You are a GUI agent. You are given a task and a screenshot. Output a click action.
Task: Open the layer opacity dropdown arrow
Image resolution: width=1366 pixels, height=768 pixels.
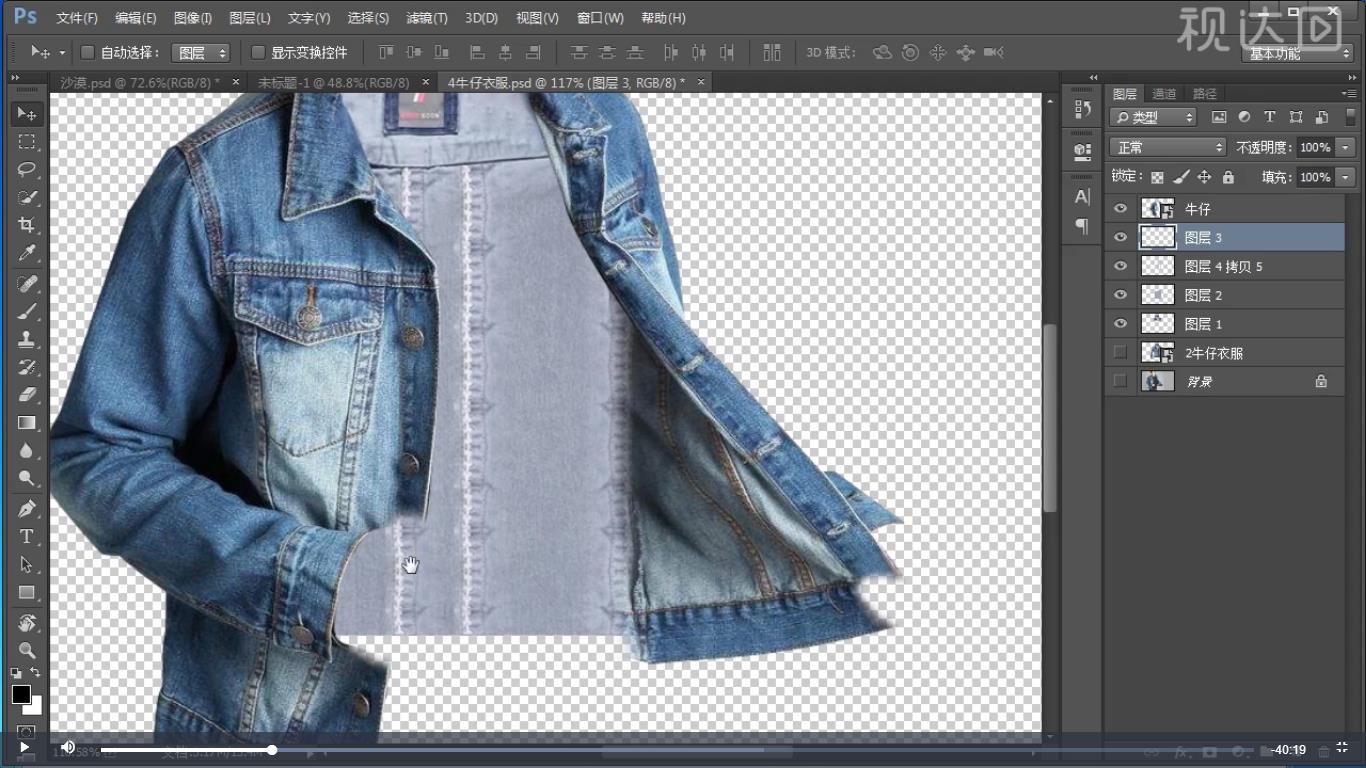[1345, 147]
